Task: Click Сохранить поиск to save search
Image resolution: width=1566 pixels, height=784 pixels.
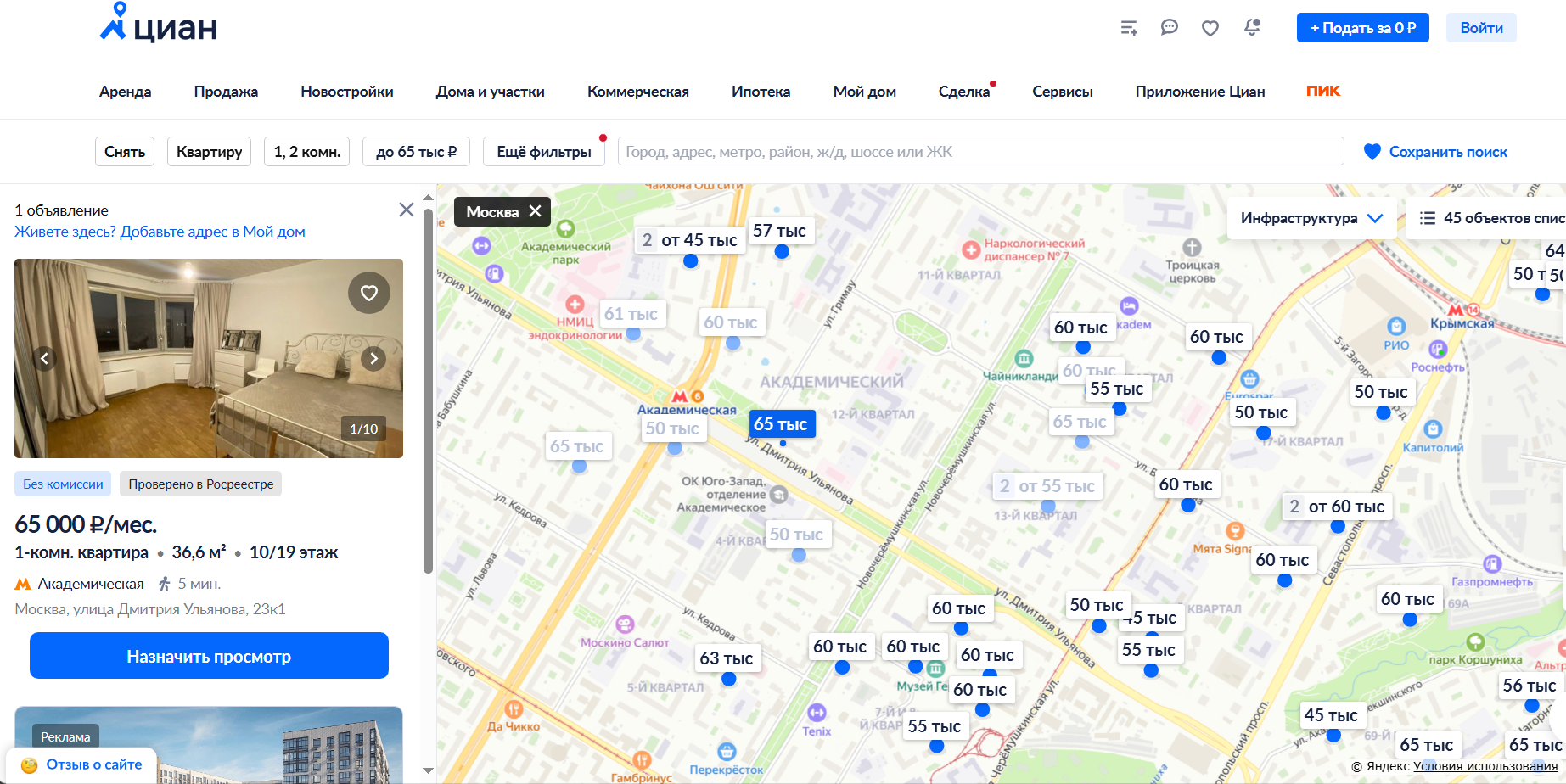Action: pyautogui.click(x=1436, y=152)
